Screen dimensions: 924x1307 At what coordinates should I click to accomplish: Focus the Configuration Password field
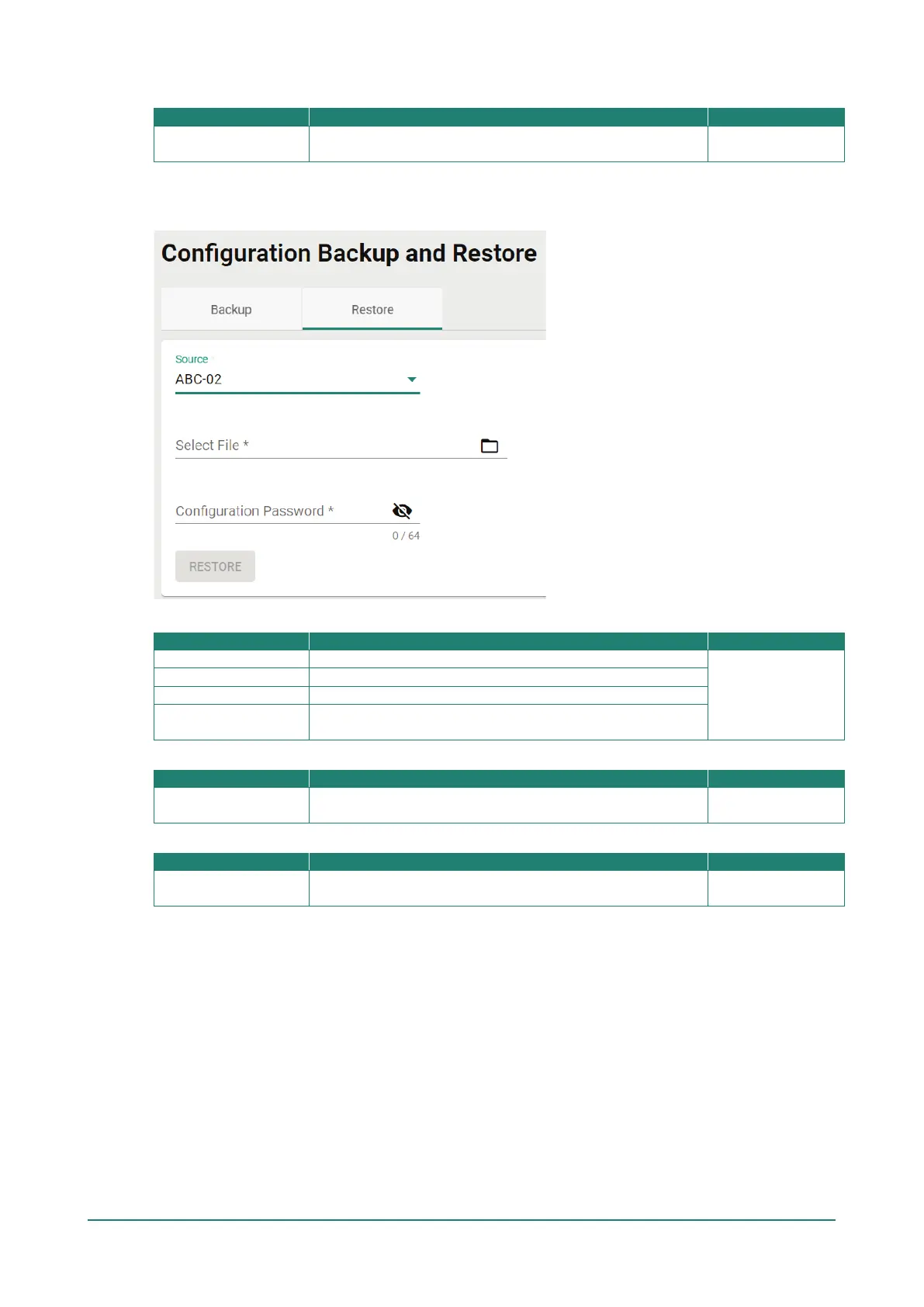297,511
